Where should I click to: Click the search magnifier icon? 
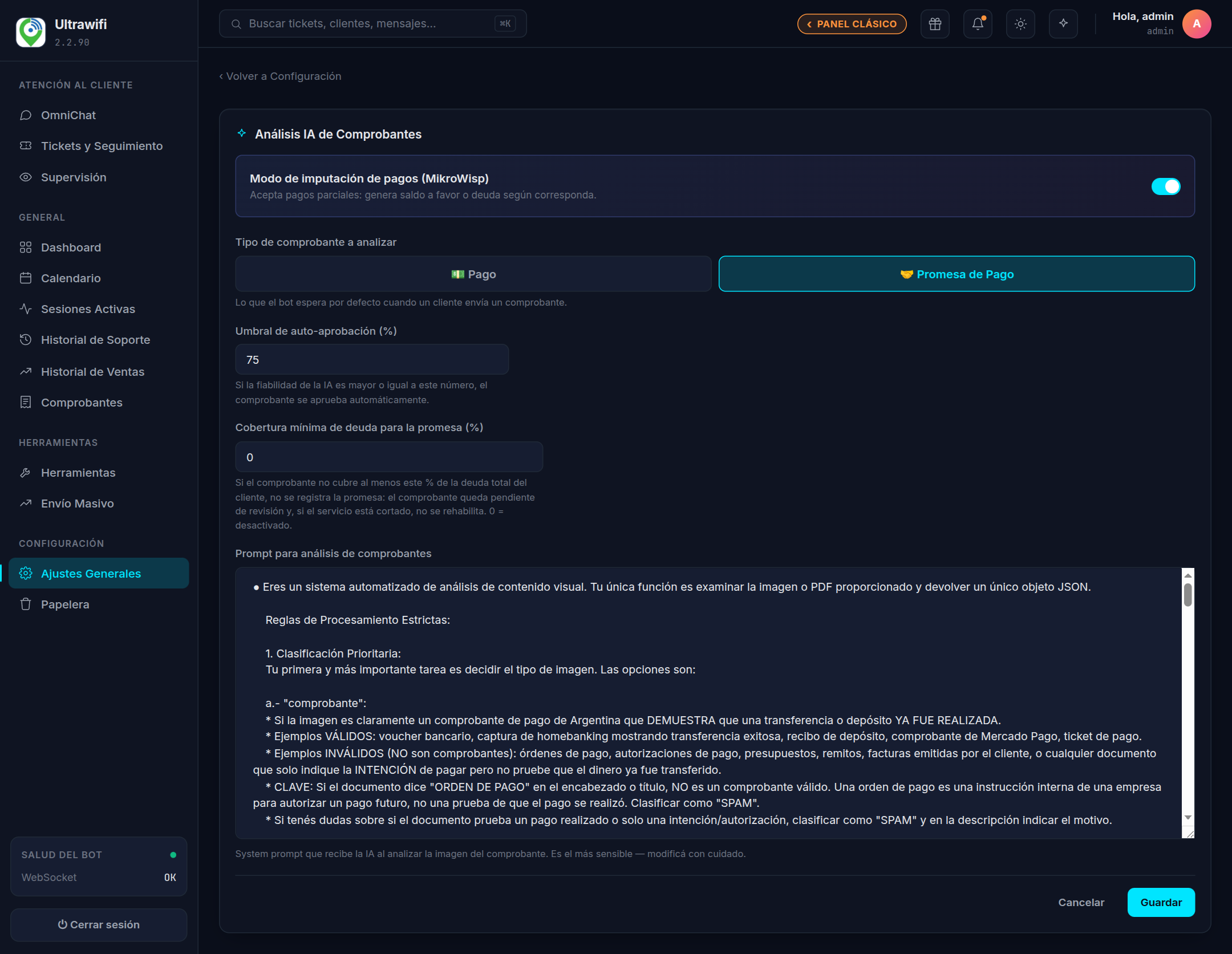click(x=236, y=24)
